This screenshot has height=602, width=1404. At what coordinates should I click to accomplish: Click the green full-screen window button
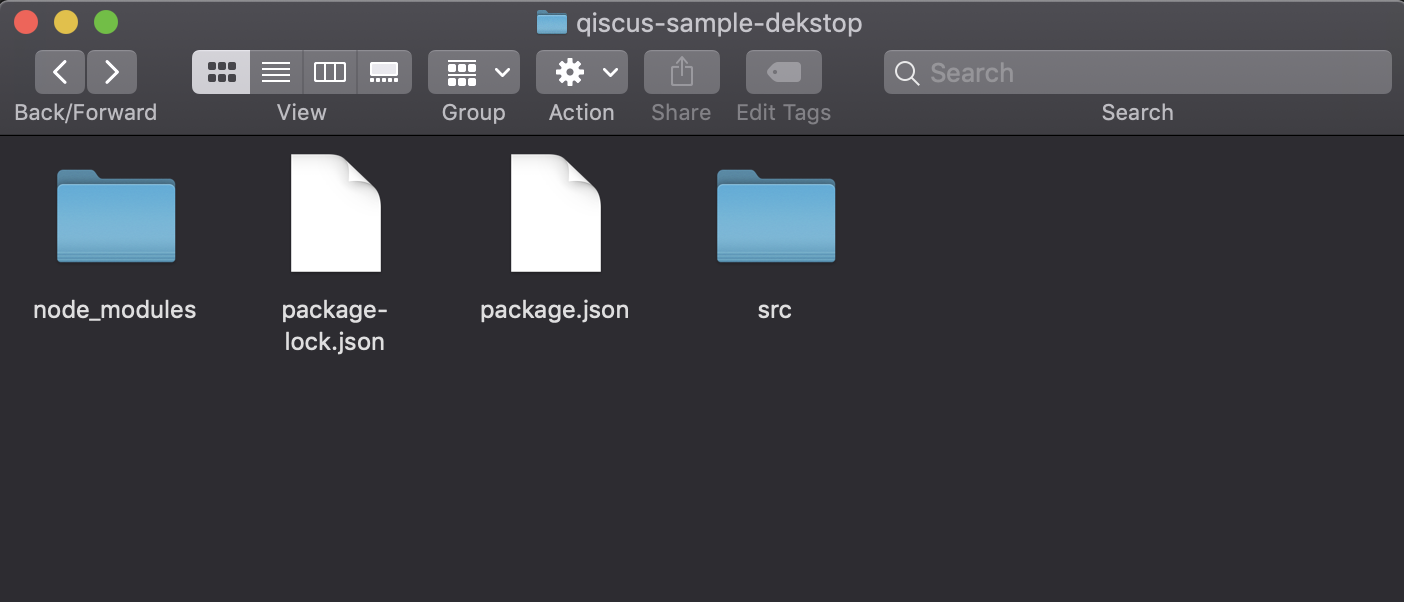coord(105,21)
